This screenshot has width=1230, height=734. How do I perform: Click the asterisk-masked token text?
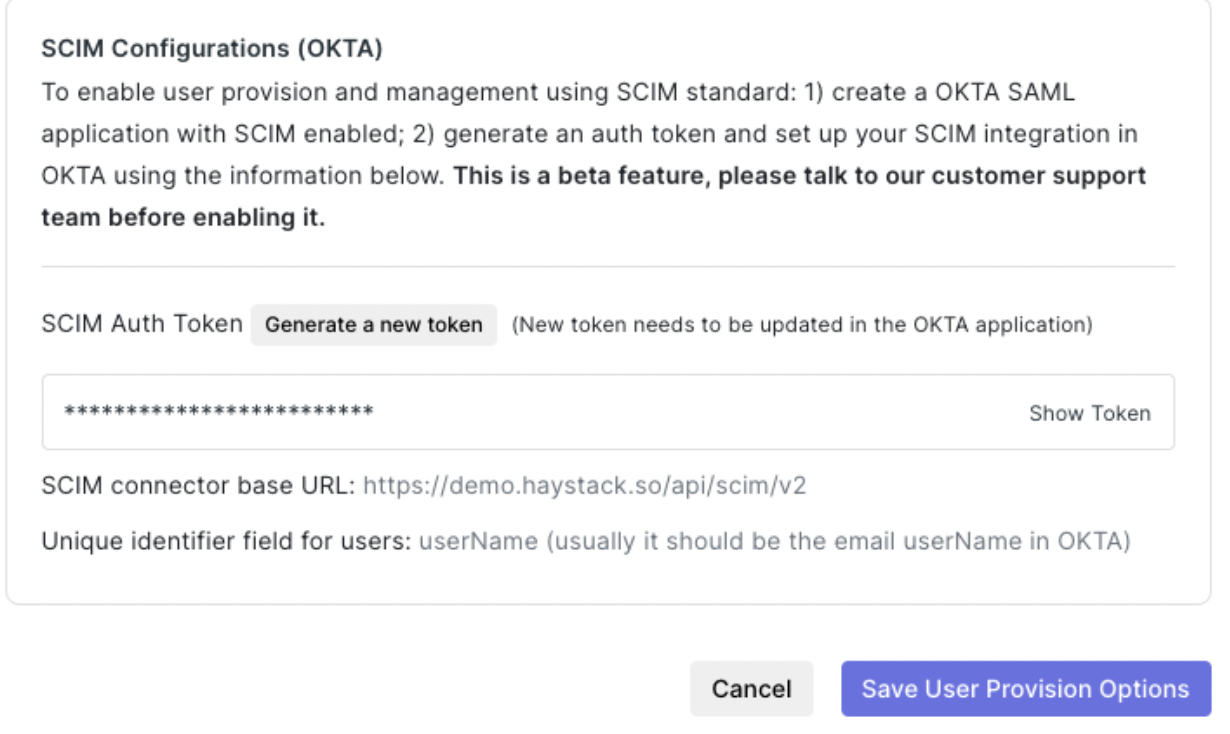[x=218, y=413]
